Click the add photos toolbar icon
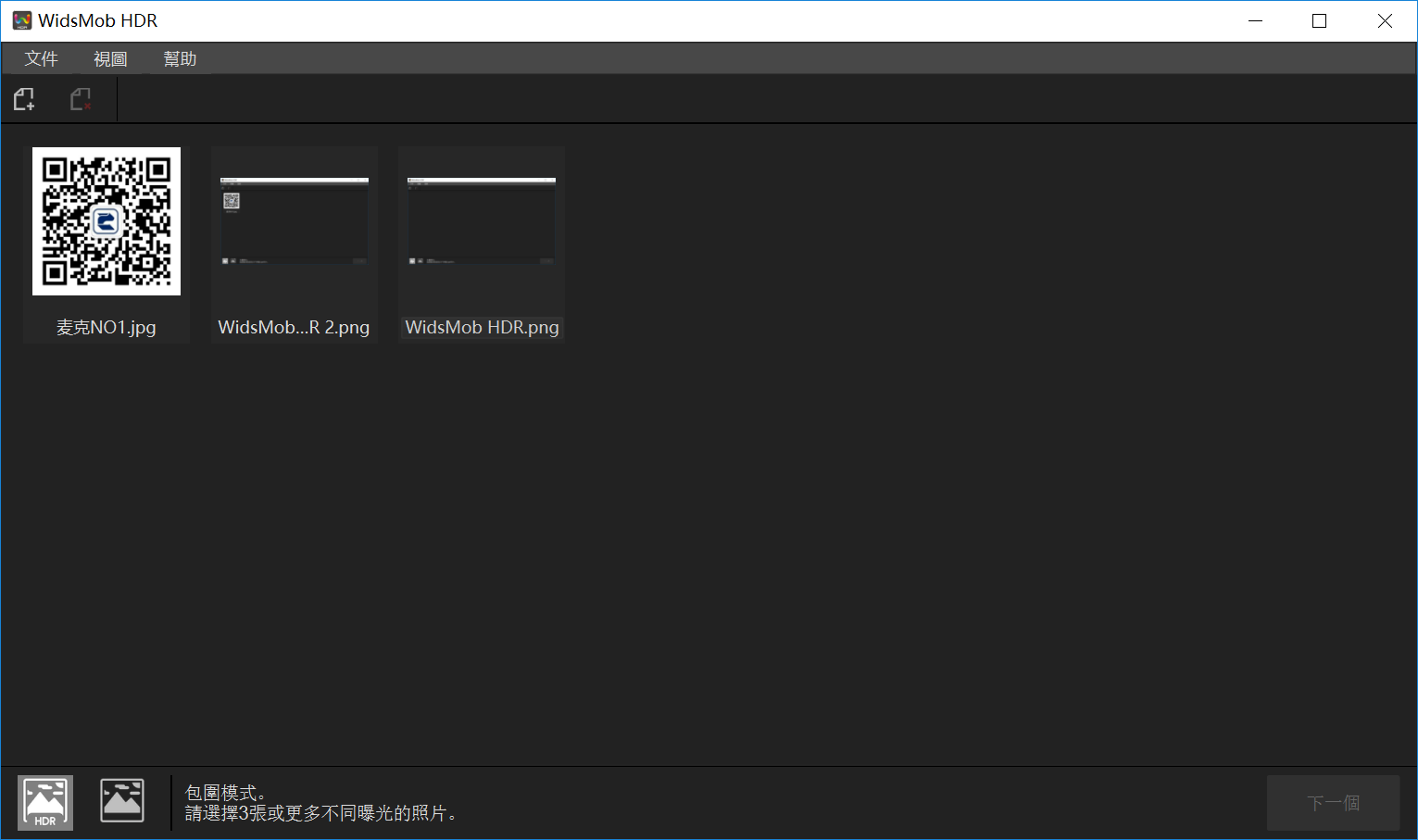Image resolution: width=1418 pixels, height=840 pixels. coord(25,99)
